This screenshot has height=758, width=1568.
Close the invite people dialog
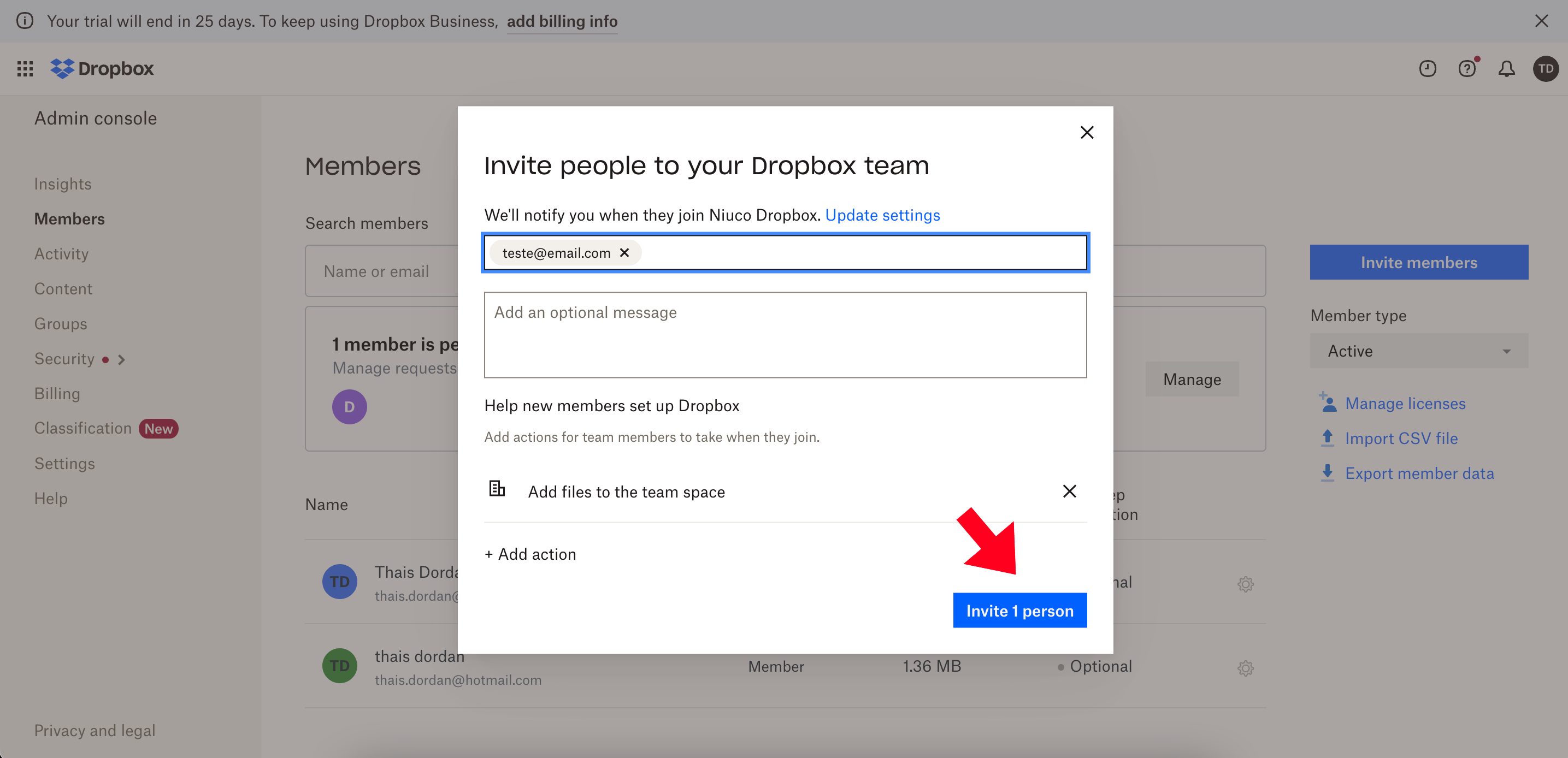1087,132
